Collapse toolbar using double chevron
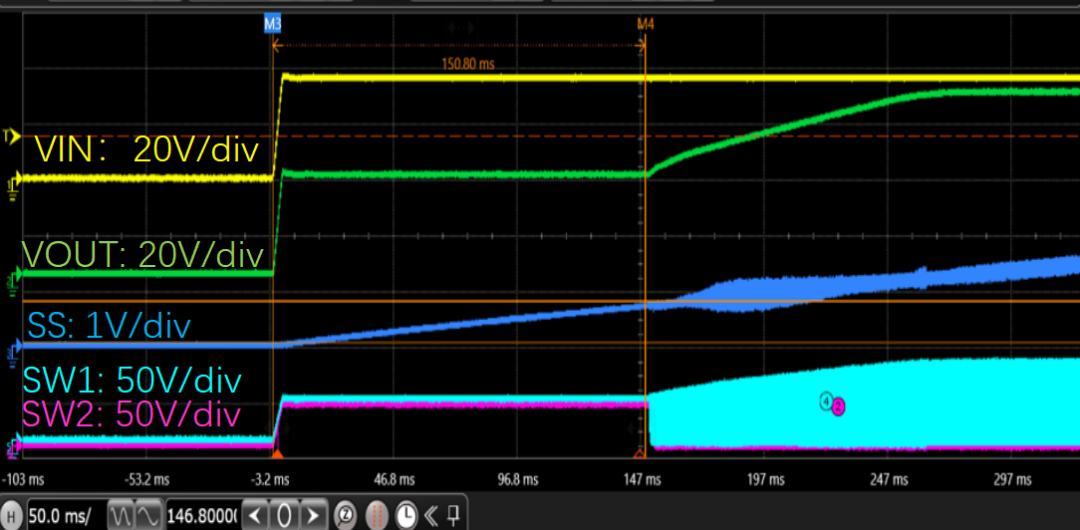 tap(432, 516)
